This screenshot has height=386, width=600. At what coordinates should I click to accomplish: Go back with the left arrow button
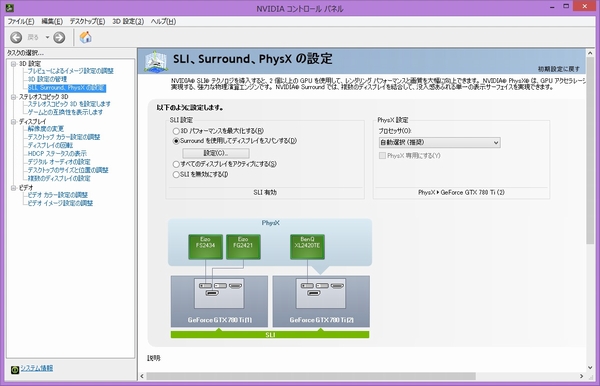tap(16, 37)
